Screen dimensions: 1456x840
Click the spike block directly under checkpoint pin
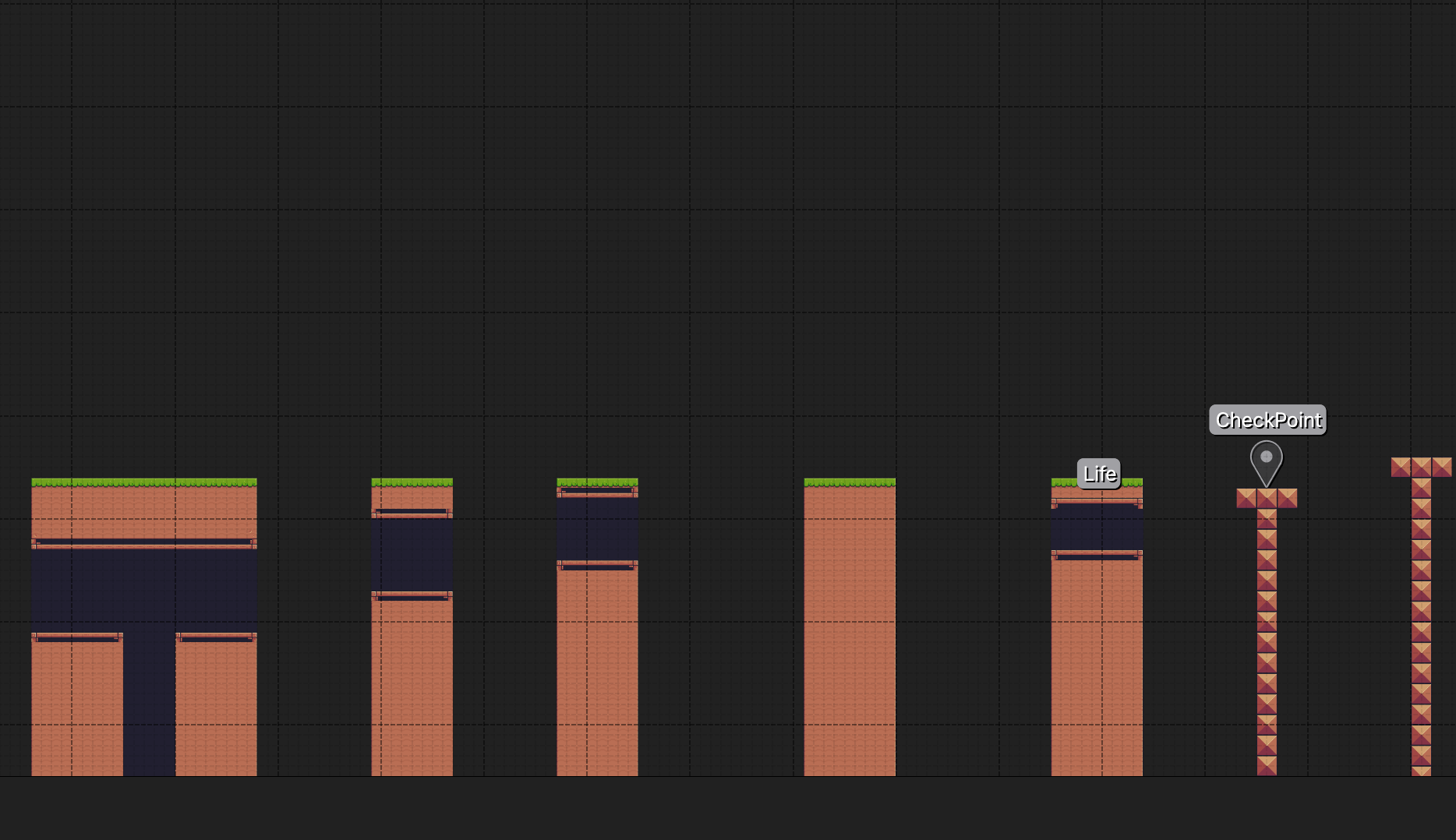[1267, 498]
